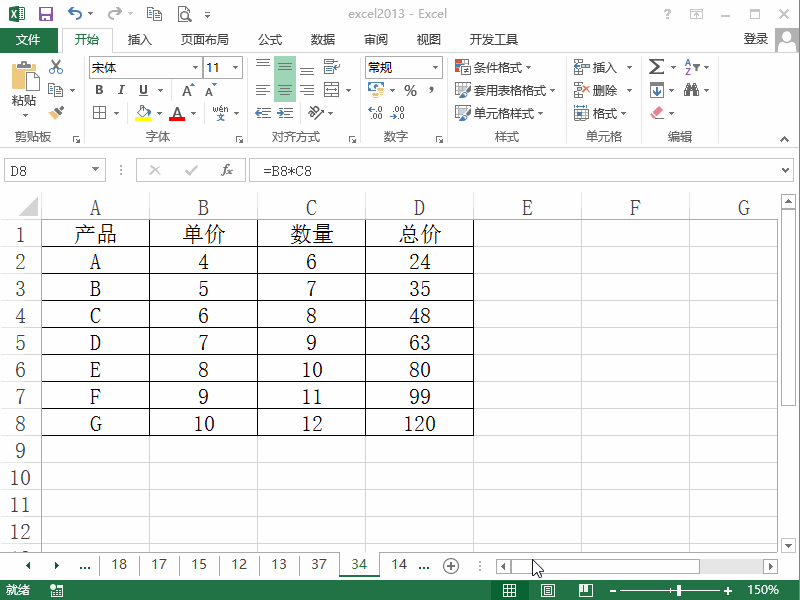Switch to Normal view from status bar
Image resolution: width=800 pixels, height=600 pixels.
pos(509,590)
